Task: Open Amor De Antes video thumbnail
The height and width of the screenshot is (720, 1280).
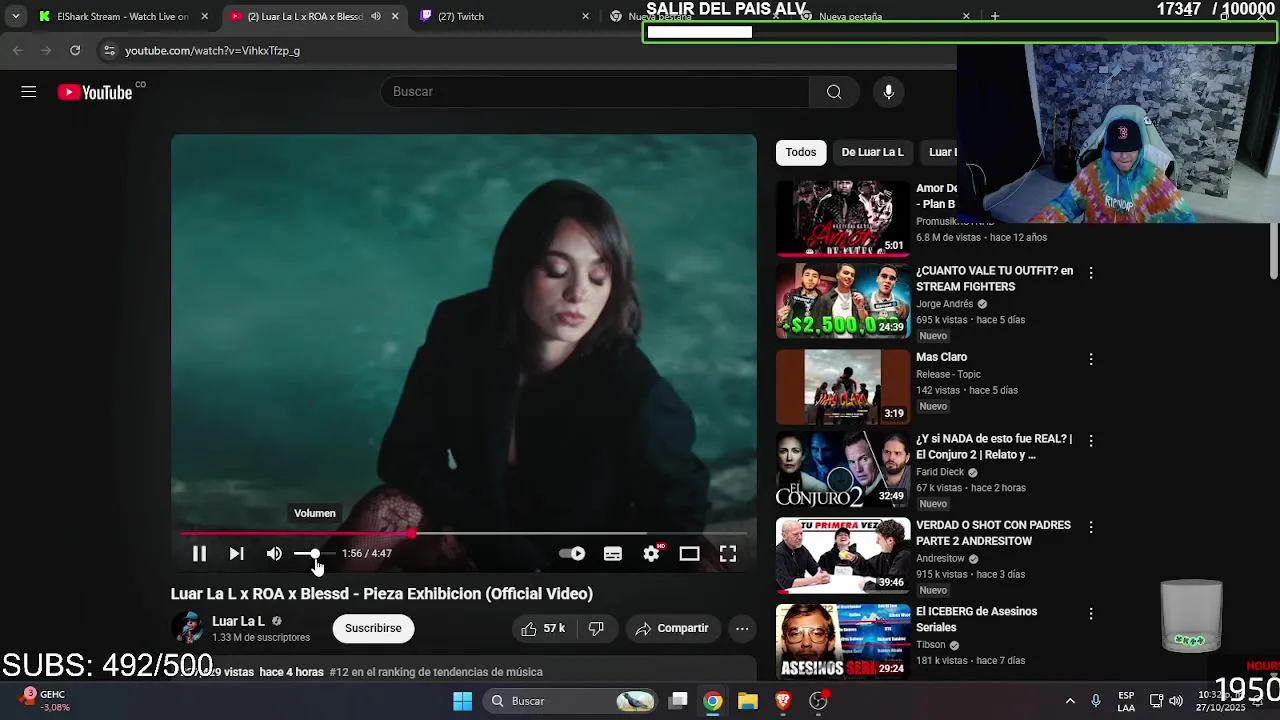Action: (x=843, y=218)
